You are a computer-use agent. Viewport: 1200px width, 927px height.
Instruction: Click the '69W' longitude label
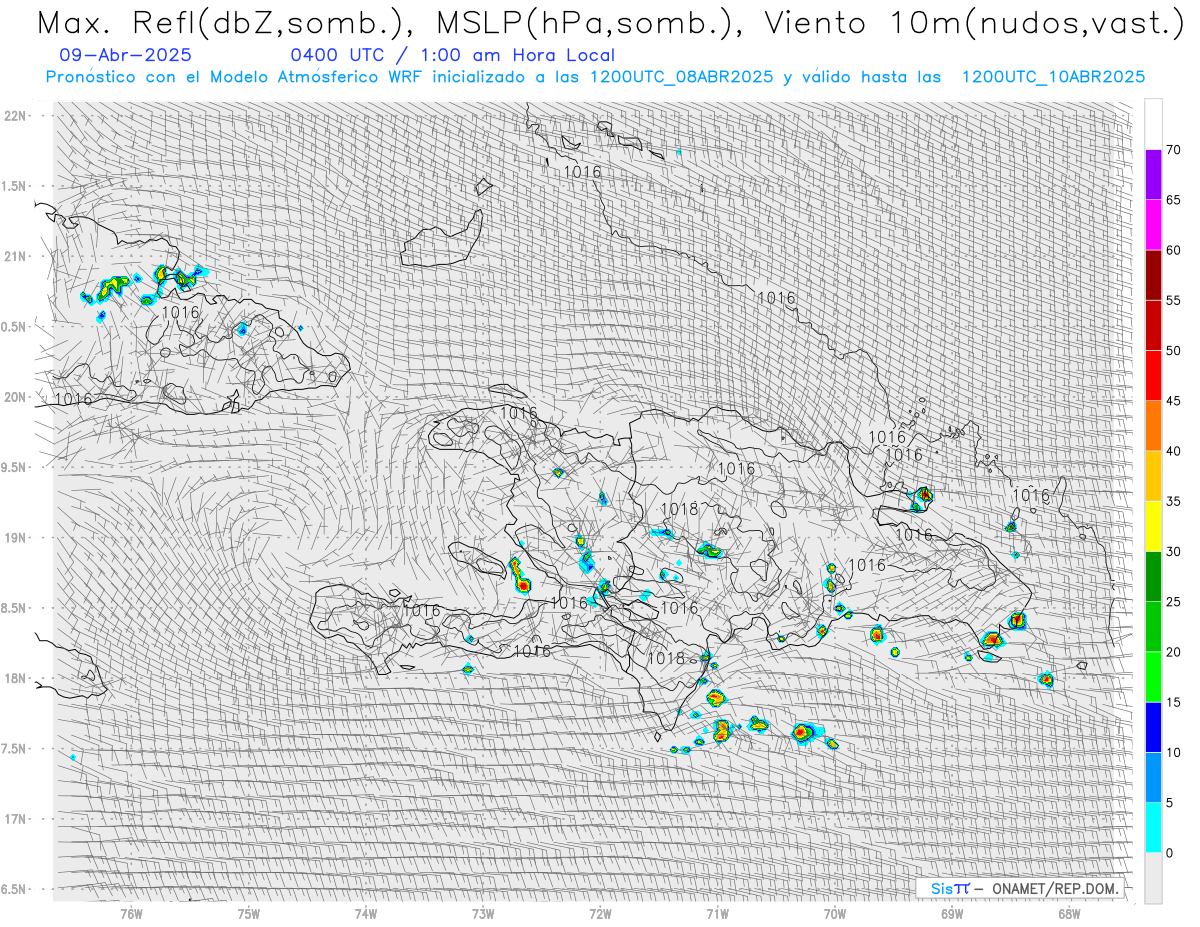coord(951,913)
